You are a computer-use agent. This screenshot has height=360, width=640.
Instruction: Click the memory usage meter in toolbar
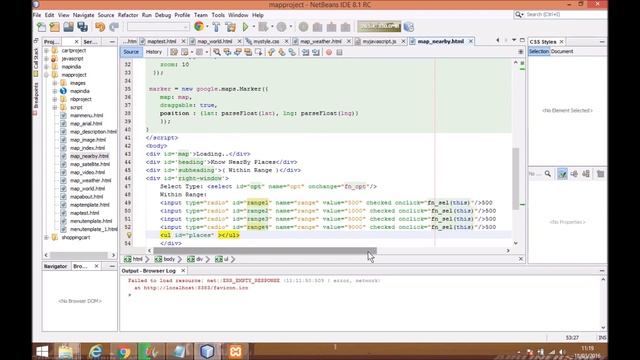[x=379, y=27]
